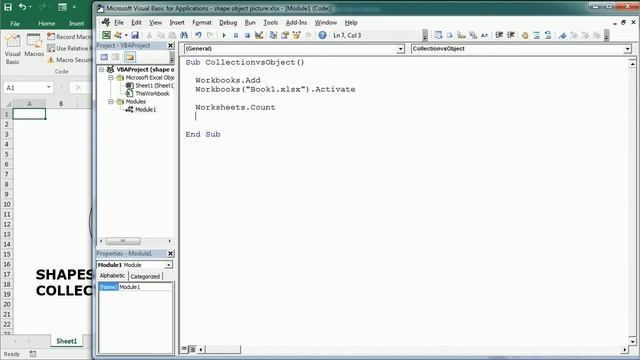Toggle Design Mode icon
This screenshot has width=640, height=360.
tap(259, 36)
